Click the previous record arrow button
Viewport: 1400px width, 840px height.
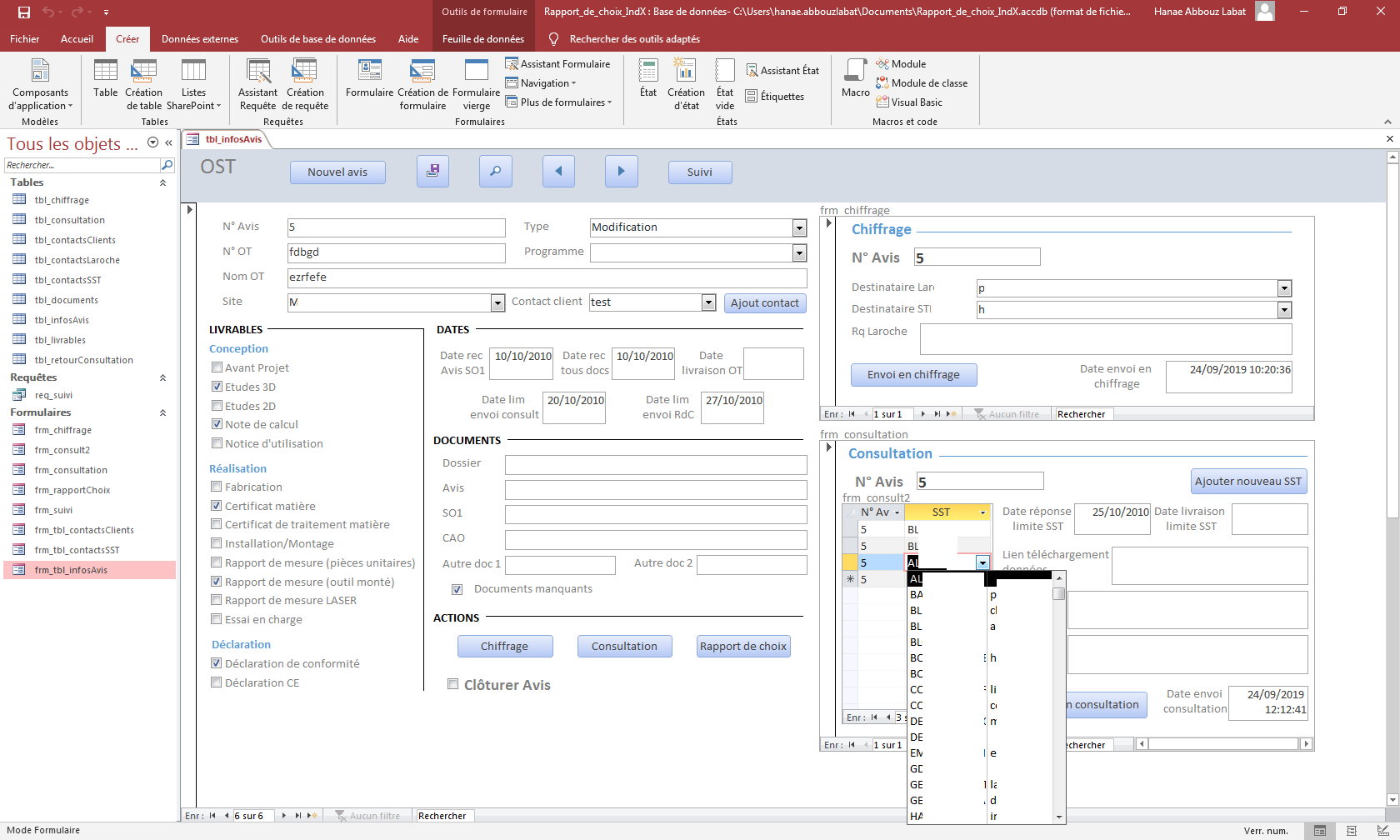558,171
